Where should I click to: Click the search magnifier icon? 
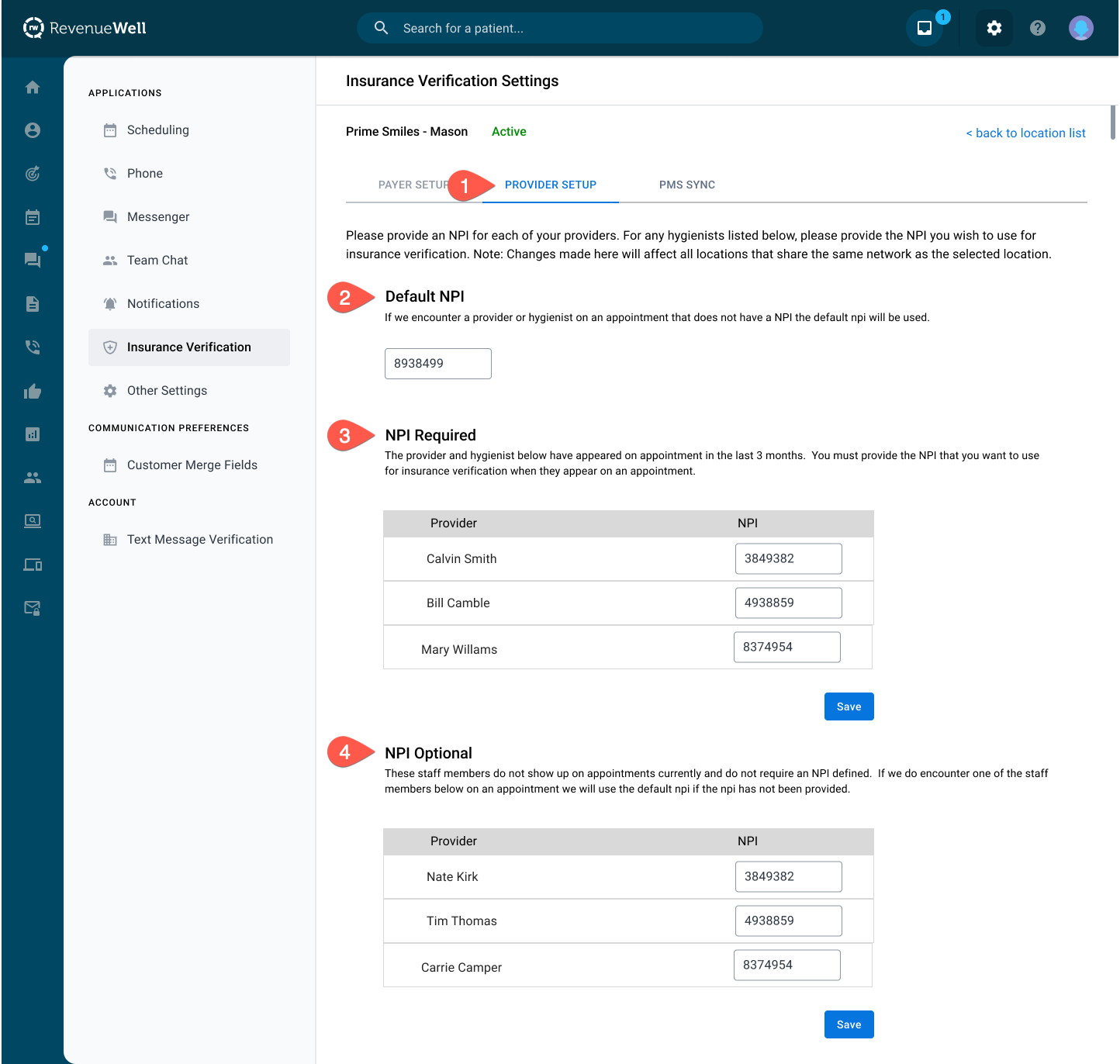coord(381,28)
